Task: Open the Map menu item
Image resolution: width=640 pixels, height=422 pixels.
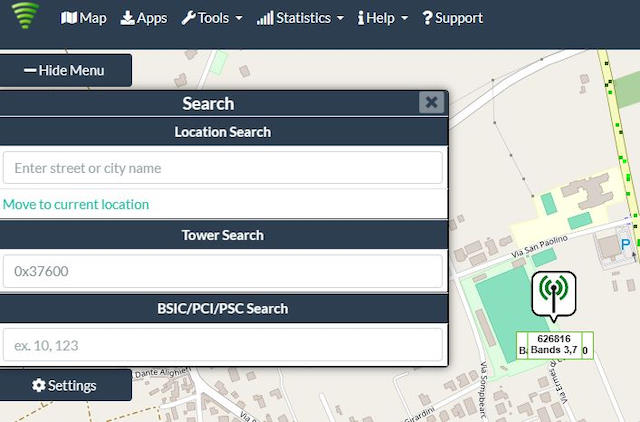Action: (x=84, y=18)
